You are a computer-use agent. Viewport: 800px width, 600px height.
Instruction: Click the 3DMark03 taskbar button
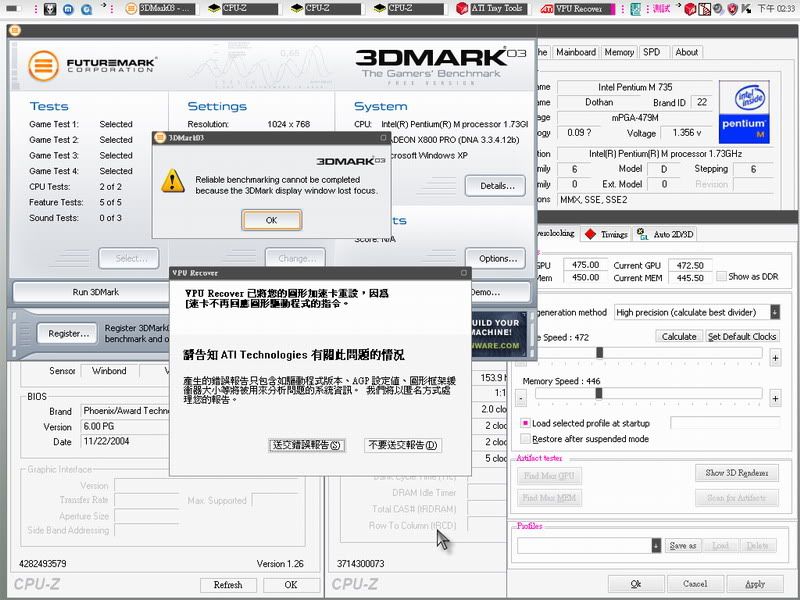(159, 9)
